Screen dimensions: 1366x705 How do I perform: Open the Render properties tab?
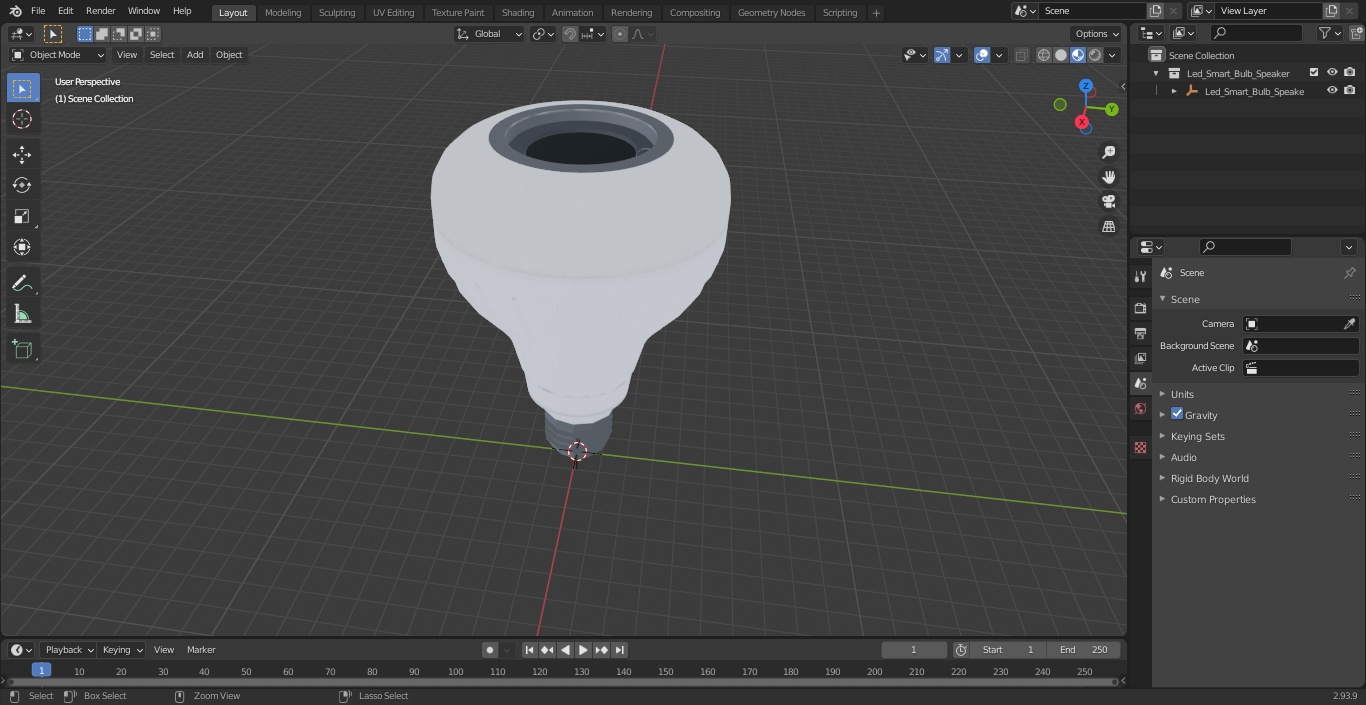tap(1140, 308)
